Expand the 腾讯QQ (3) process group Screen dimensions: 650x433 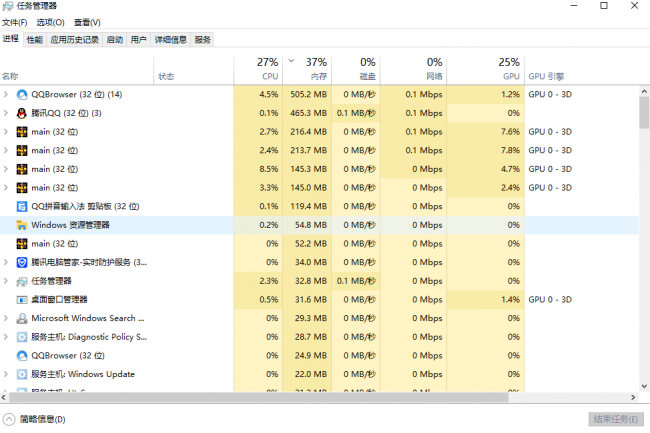(6, 113)
